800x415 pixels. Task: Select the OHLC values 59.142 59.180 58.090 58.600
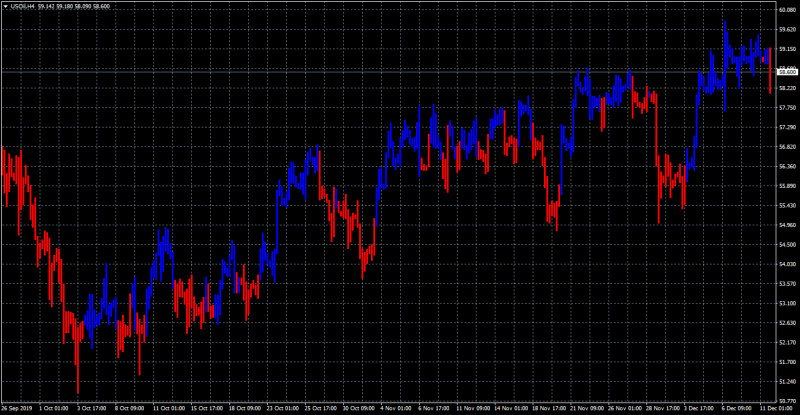click(73, 7)
